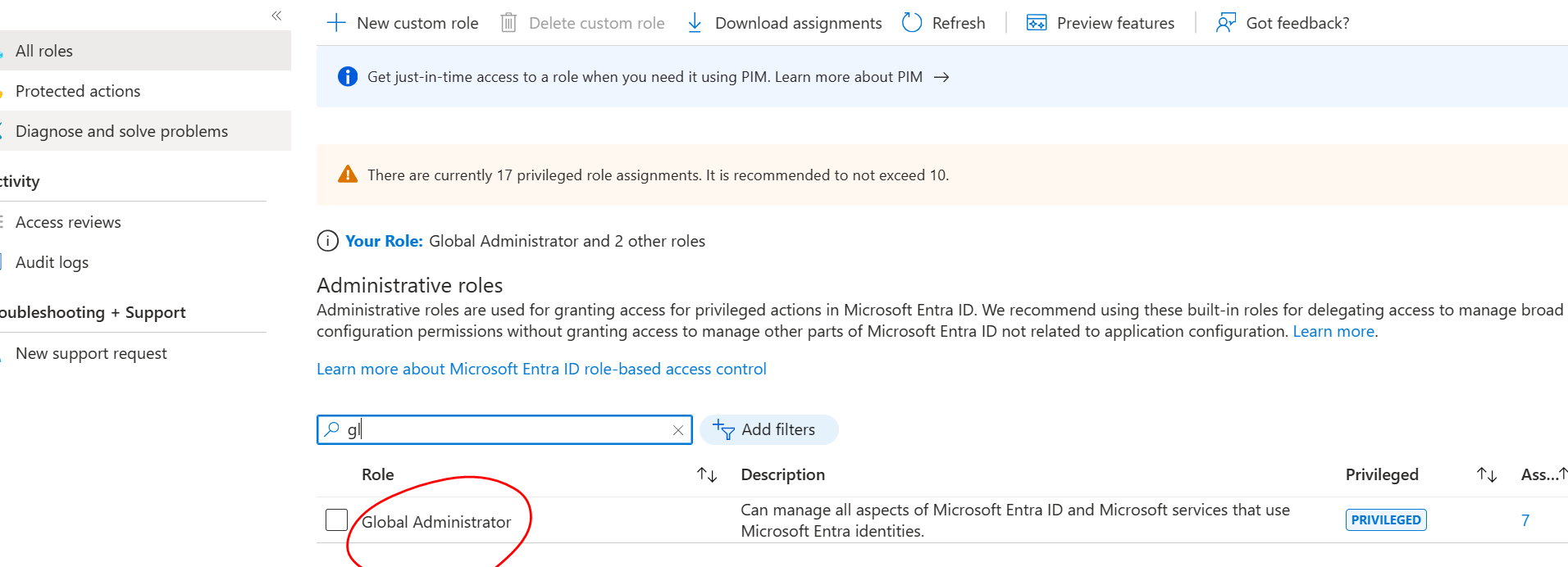
Task: Open the Global Administrator role
Action: (436, 522)
